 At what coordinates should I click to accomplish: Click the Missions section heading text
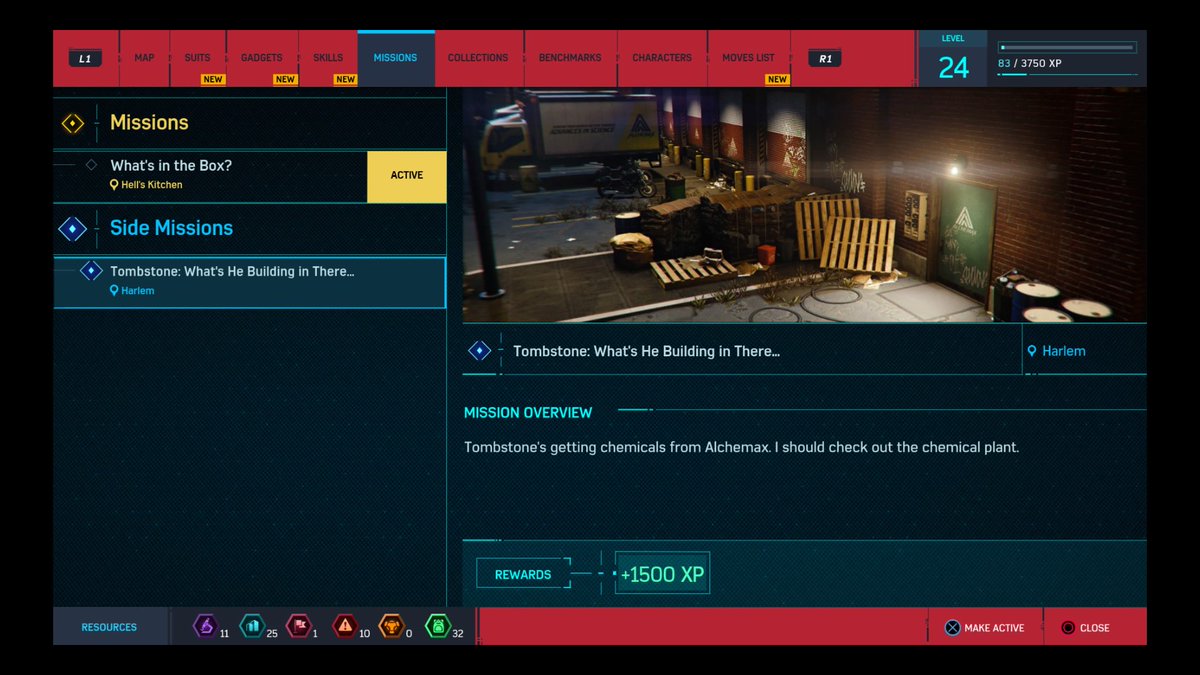pyautogui.click(x=149, y=123)
